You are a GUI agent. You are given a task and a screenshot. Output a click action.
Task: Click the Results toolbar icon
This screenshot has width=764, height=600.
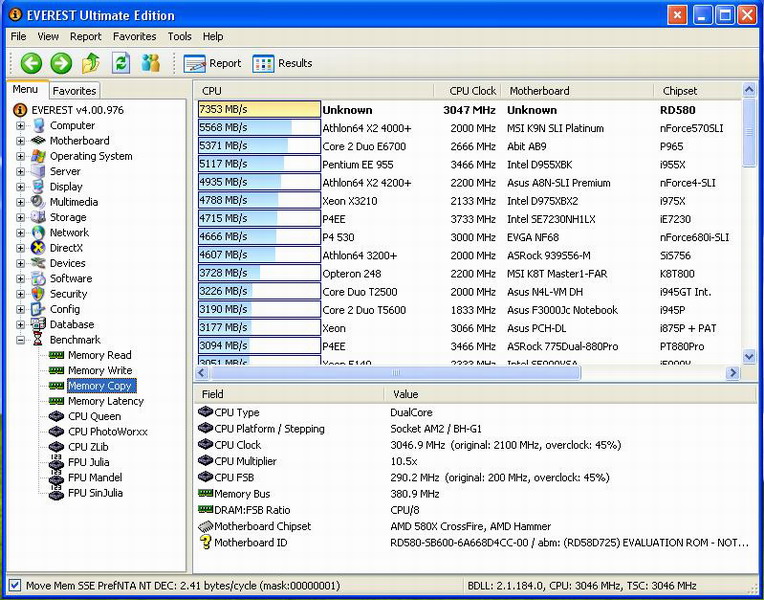[x=263, y=63]
